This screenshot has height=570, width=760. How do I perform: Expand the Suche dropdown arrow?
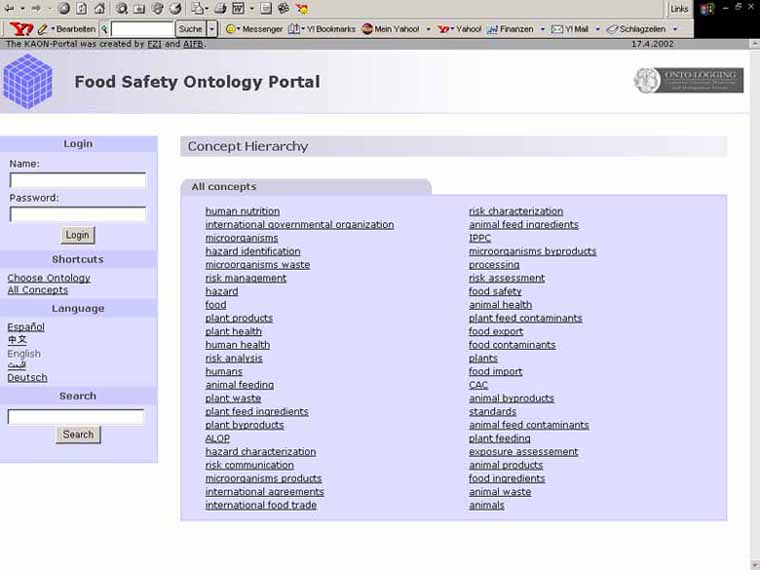coord(212,29)
